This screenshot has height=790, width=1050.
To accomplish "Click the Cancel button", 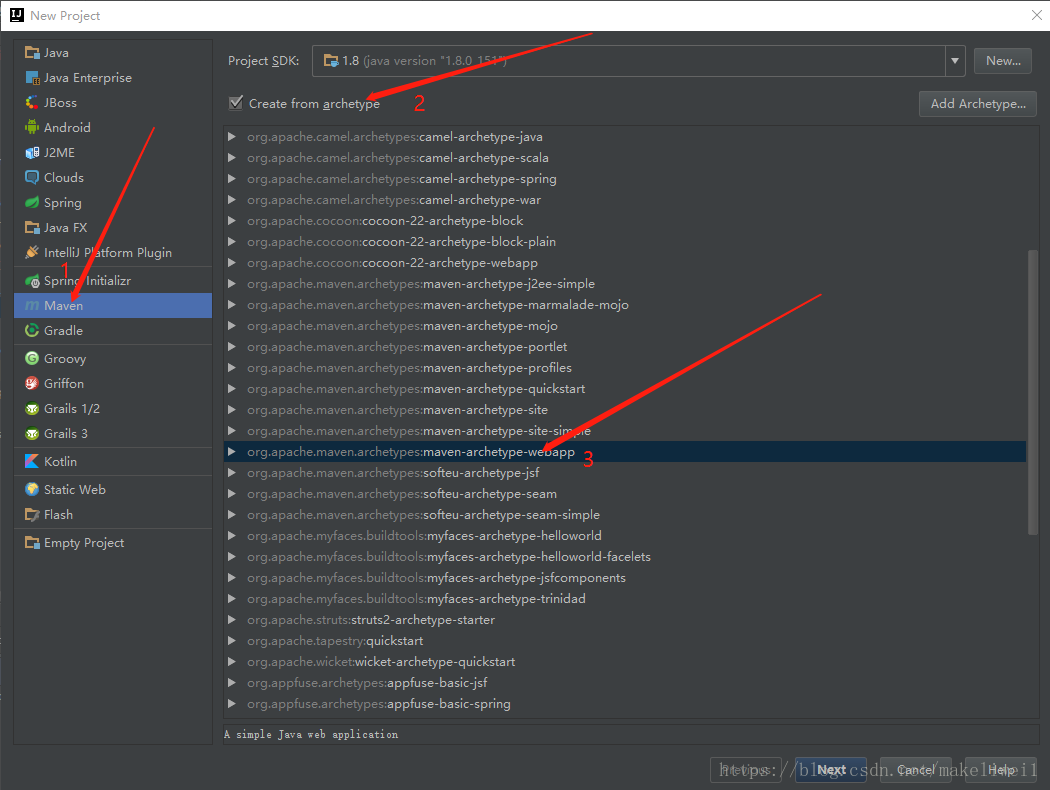I will 915,770.
